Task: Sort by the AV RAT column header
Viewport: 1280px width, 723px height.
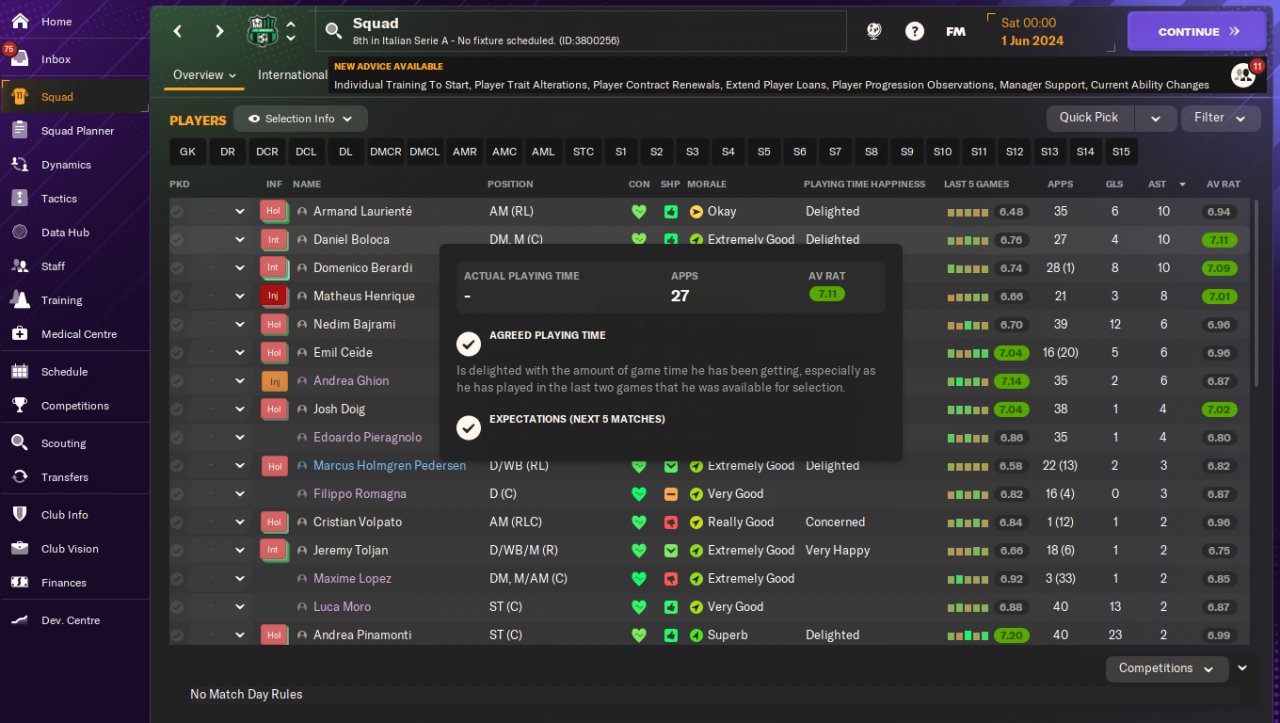Action: click(x=1223, y=184)
